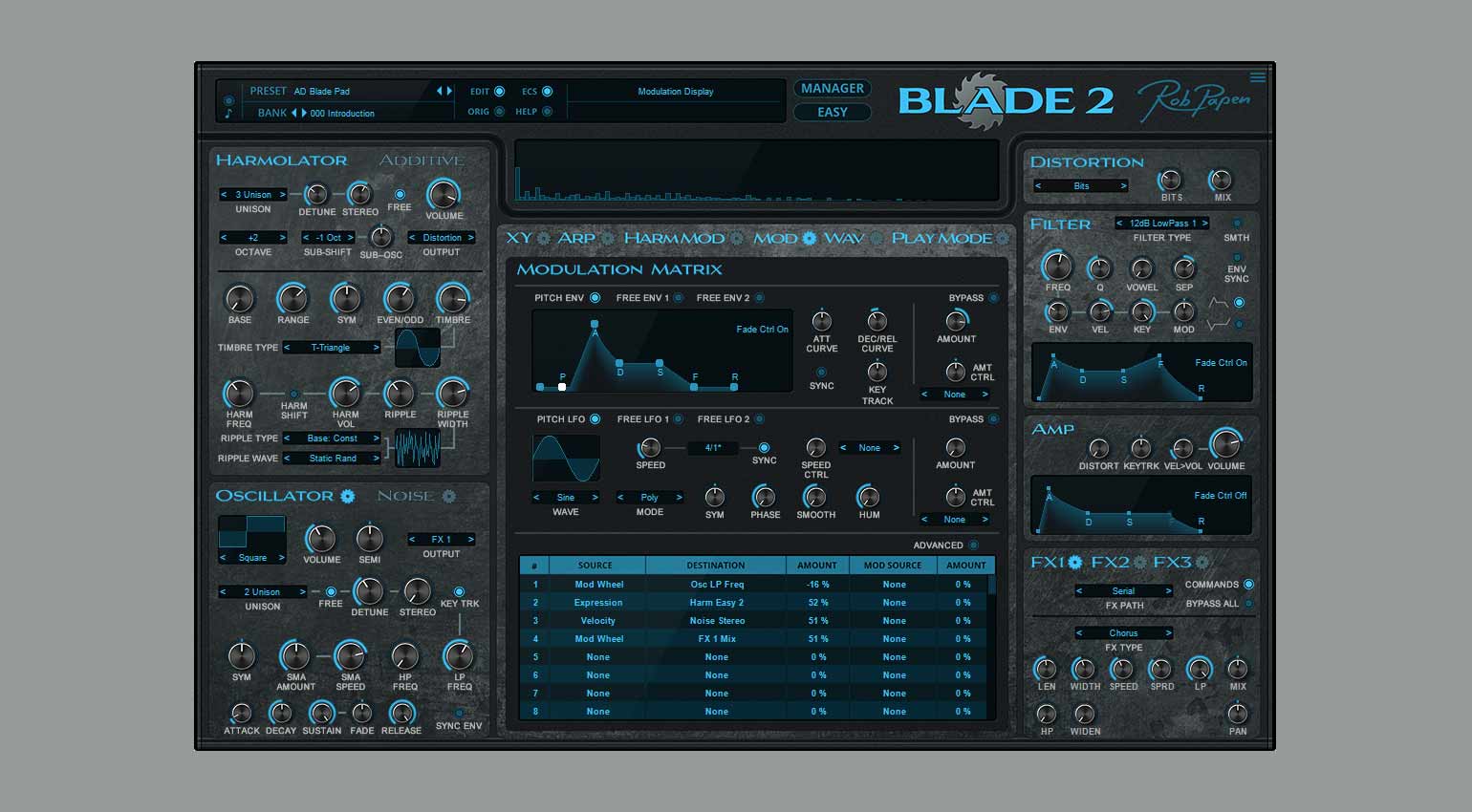The width and height of the screenshot is (1472, 812).
Task: Click the matrix row 1 amount -16 %
Action: coord(817,585)
